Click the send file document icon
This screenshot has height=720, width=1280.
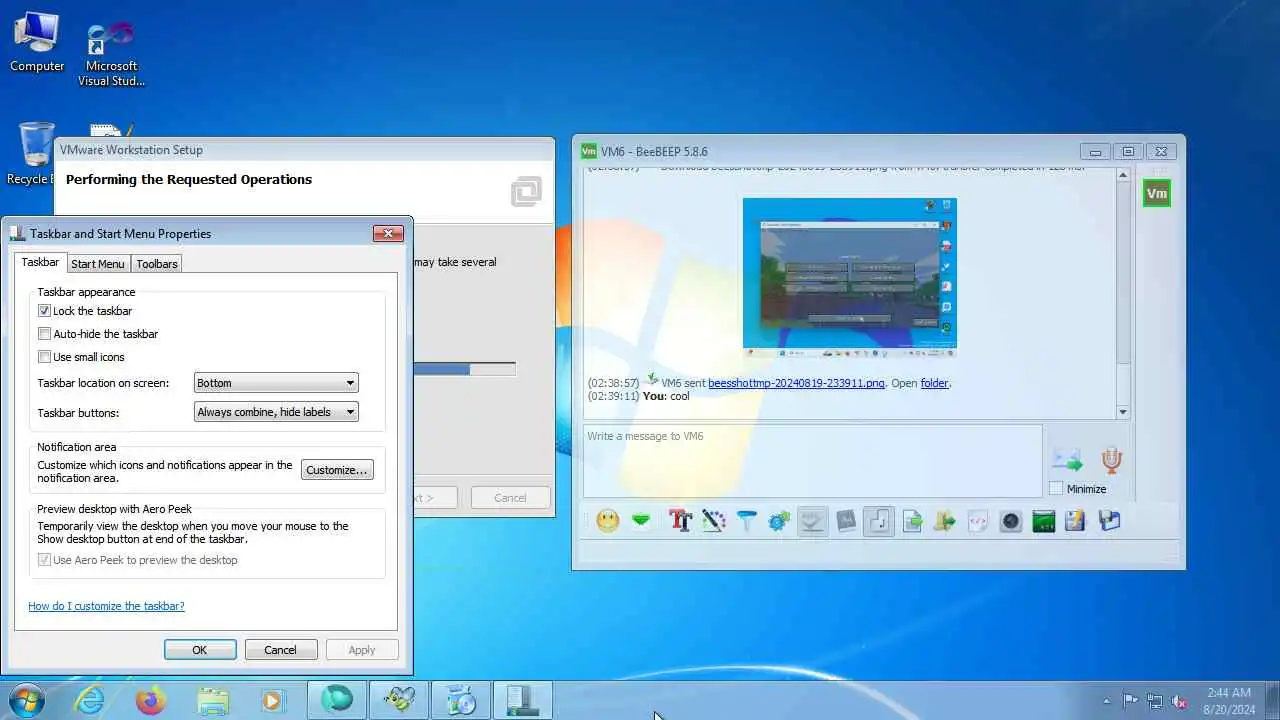click(x=912, y=520)
